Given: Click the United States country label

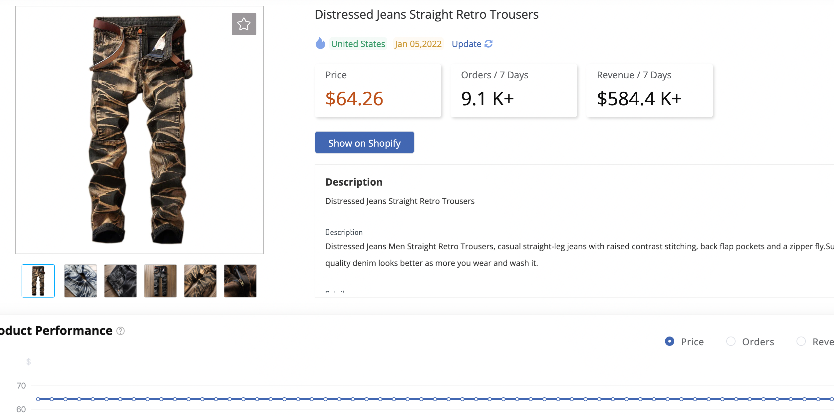Looking at the screenshot, I should (358, 44).
